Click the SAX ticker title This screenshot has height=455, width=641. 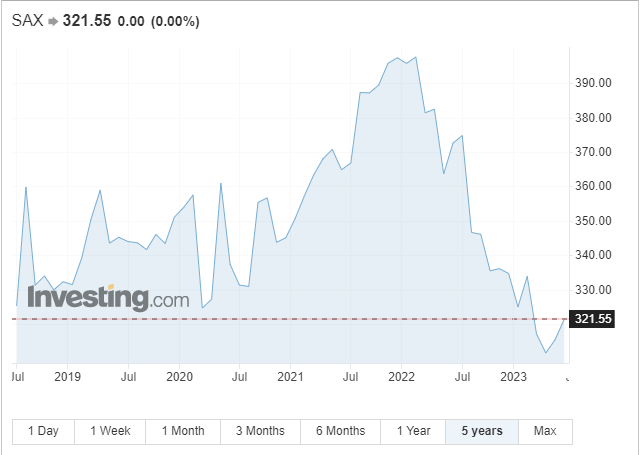(x=27, y=22)
